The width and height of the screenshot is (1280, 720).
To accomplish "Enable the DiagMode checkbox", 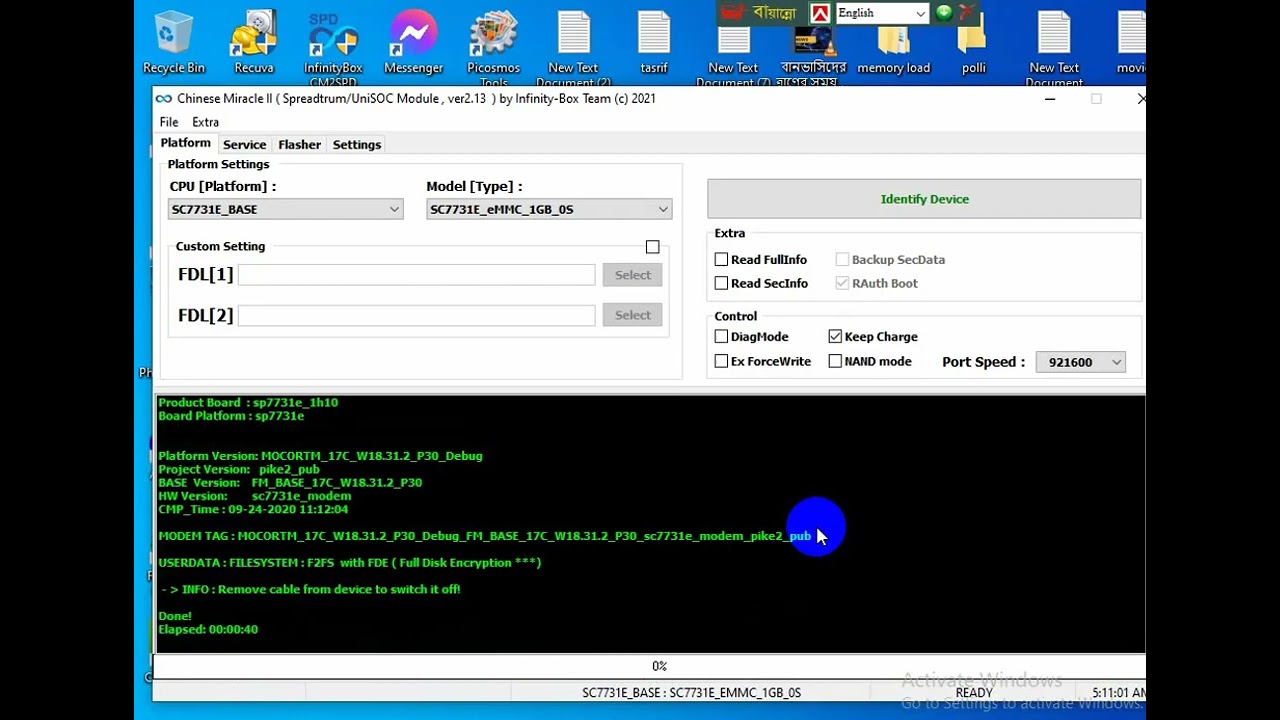I will [x=721, y=337].
